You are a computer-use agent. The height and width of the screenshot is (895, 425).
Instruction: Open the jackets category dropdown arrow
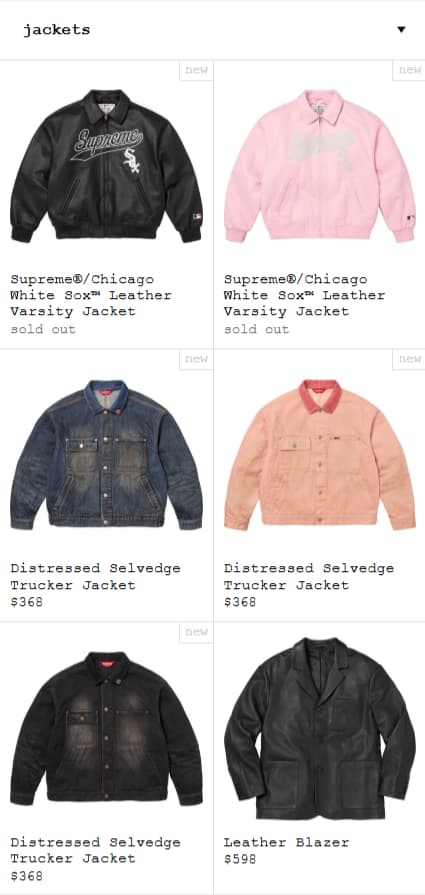(401, 30)
